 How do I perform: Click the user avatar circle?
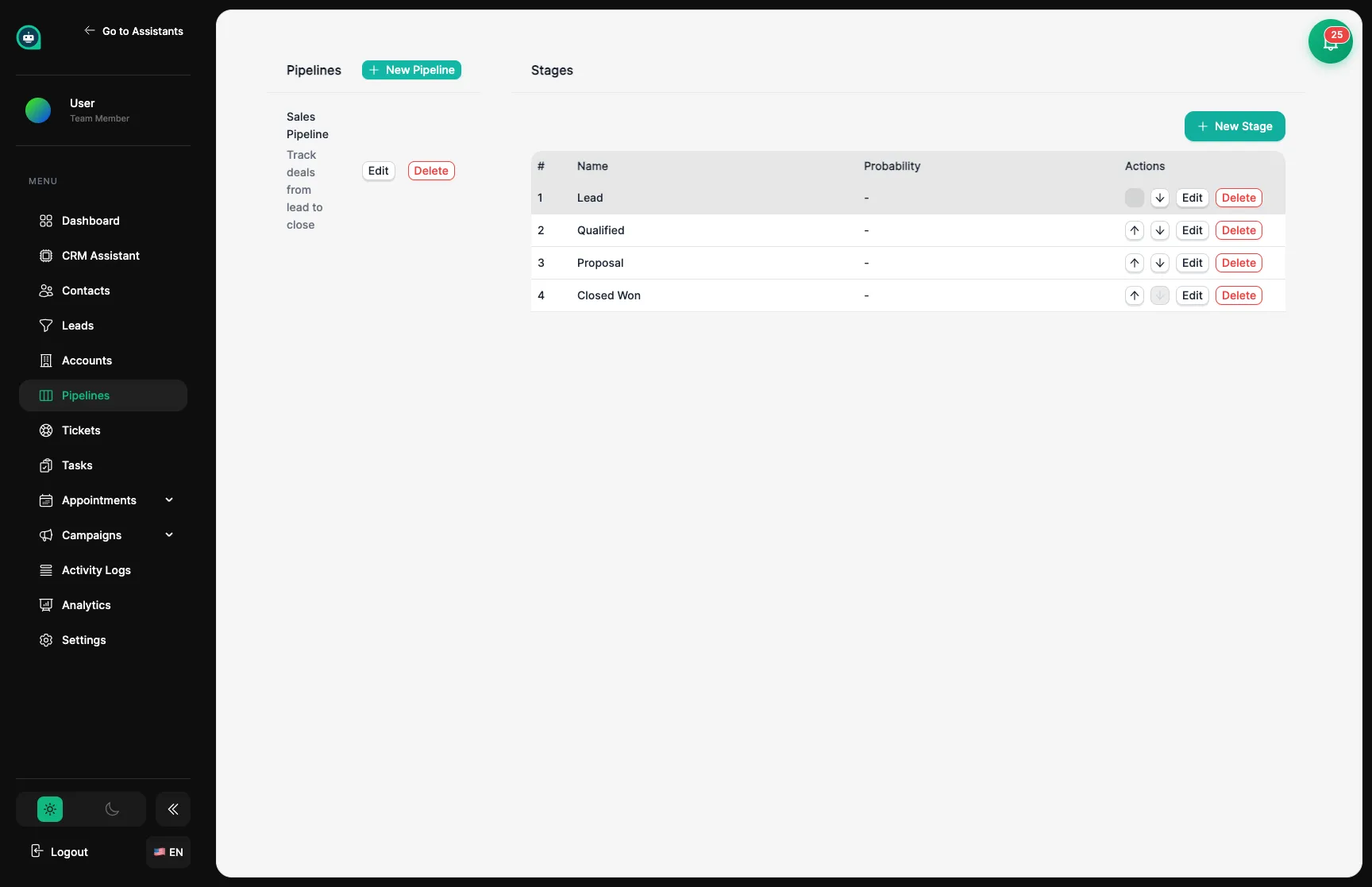coord(38,110)
